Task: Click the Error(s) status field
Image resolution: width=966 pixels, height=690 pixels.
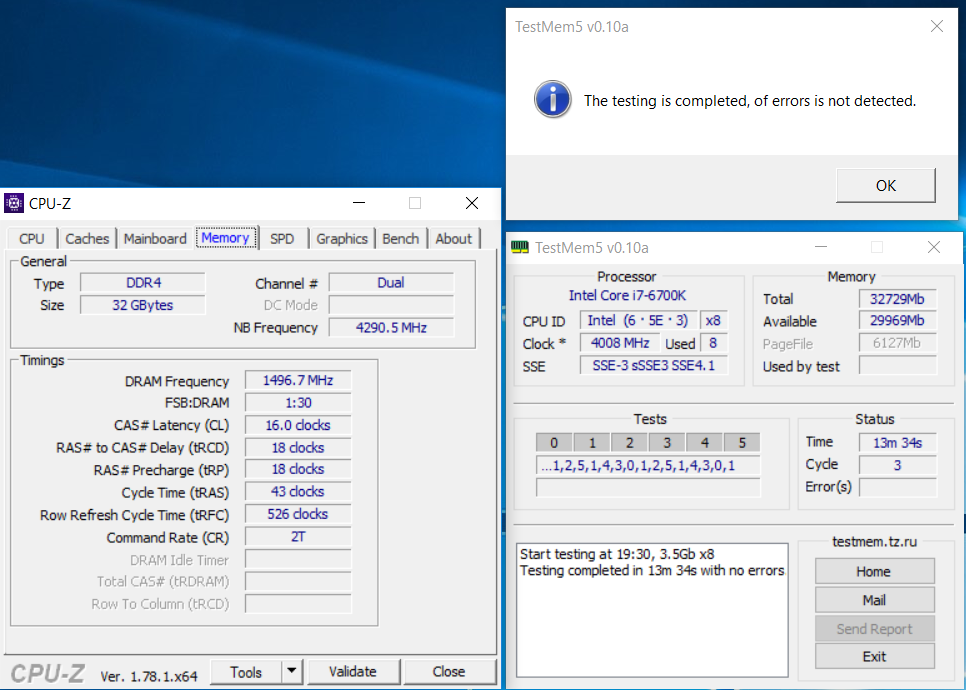Action: point(898,487)
